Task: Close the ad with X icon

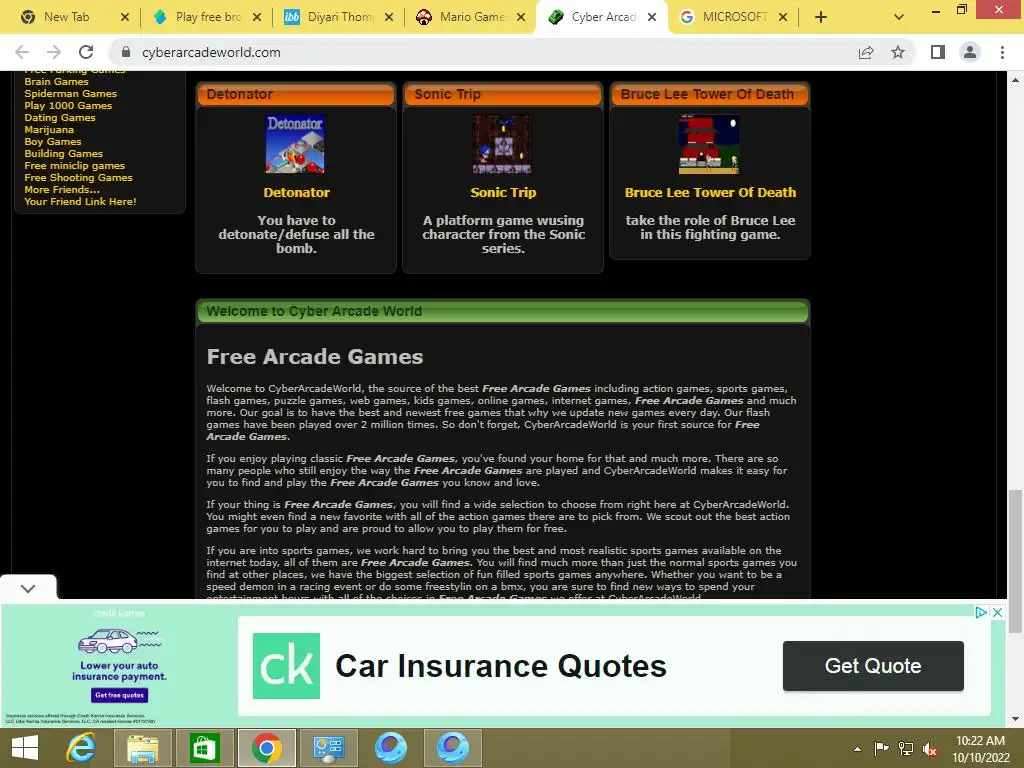Action: 997,613
